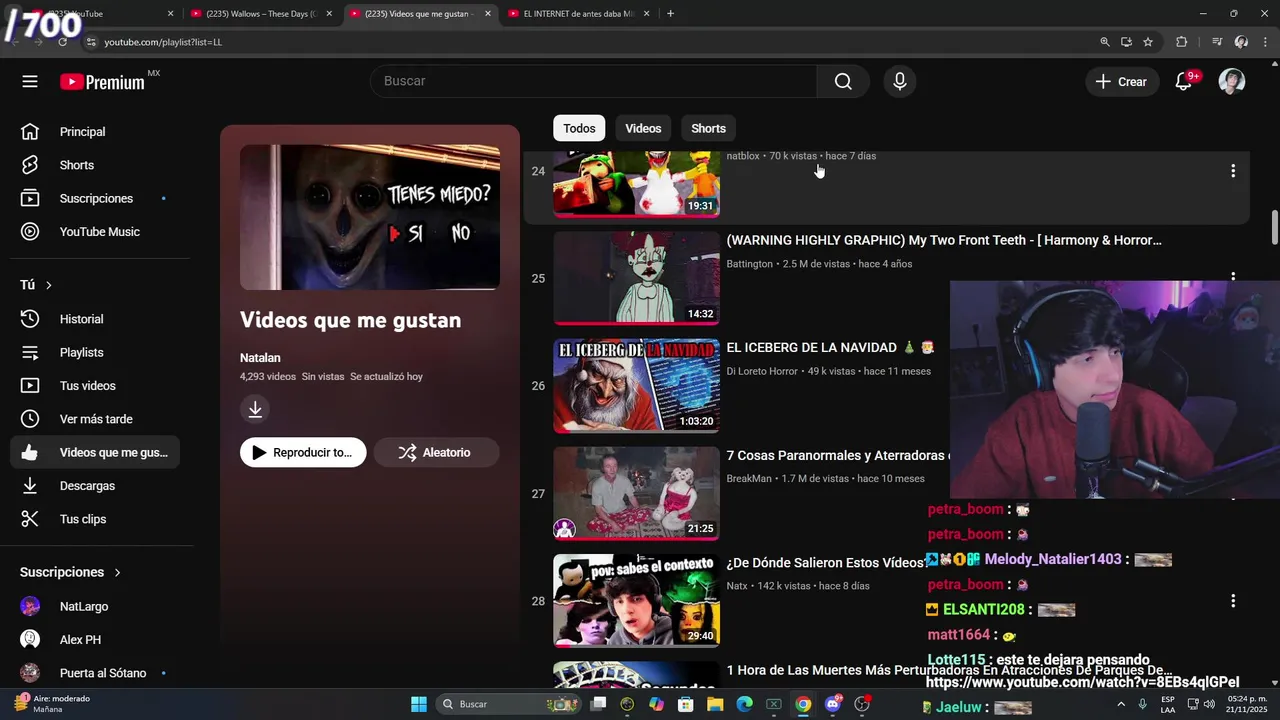The image size is (1280, 720).
Task: Open options for Natx video row
Action: point(1233,601)
